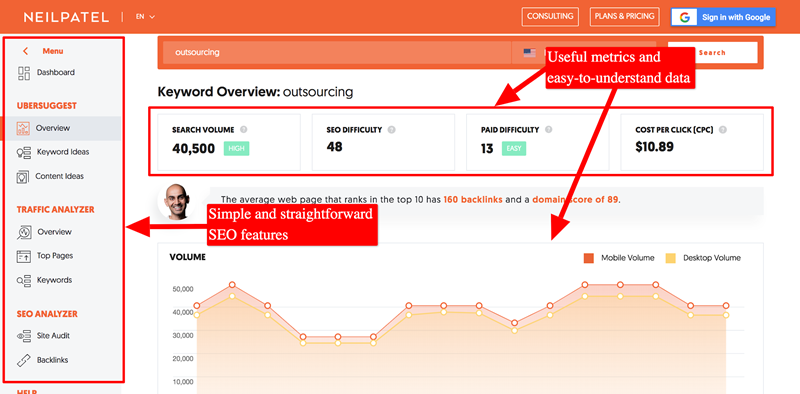This screenshot has height=394, width=800.
Task: Click the Paid Difficulty help icon
Action: [x=548, y=130]
